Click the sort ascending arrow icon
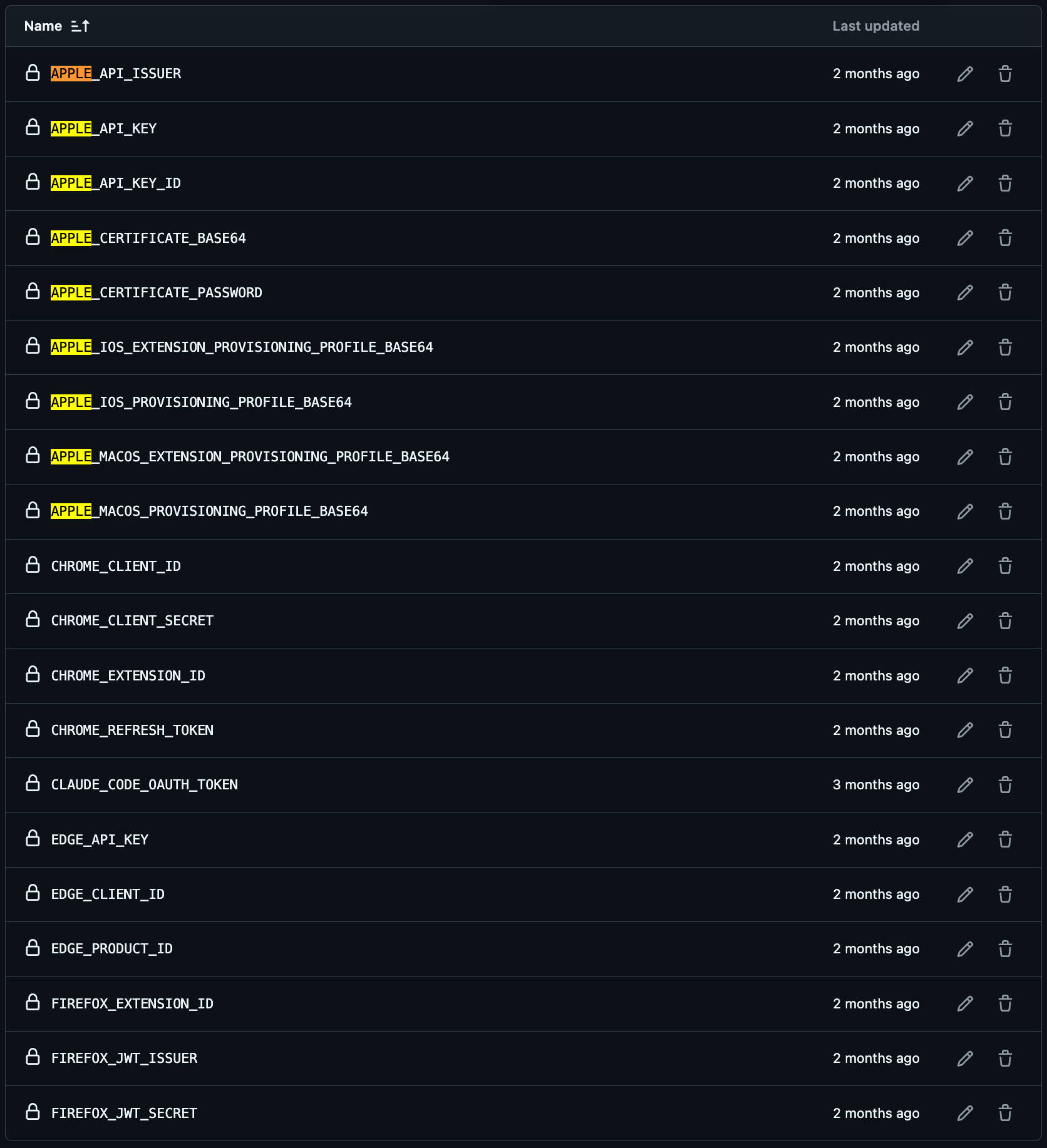Viewport: 1047px width, 1148px height. coord(80,26)
